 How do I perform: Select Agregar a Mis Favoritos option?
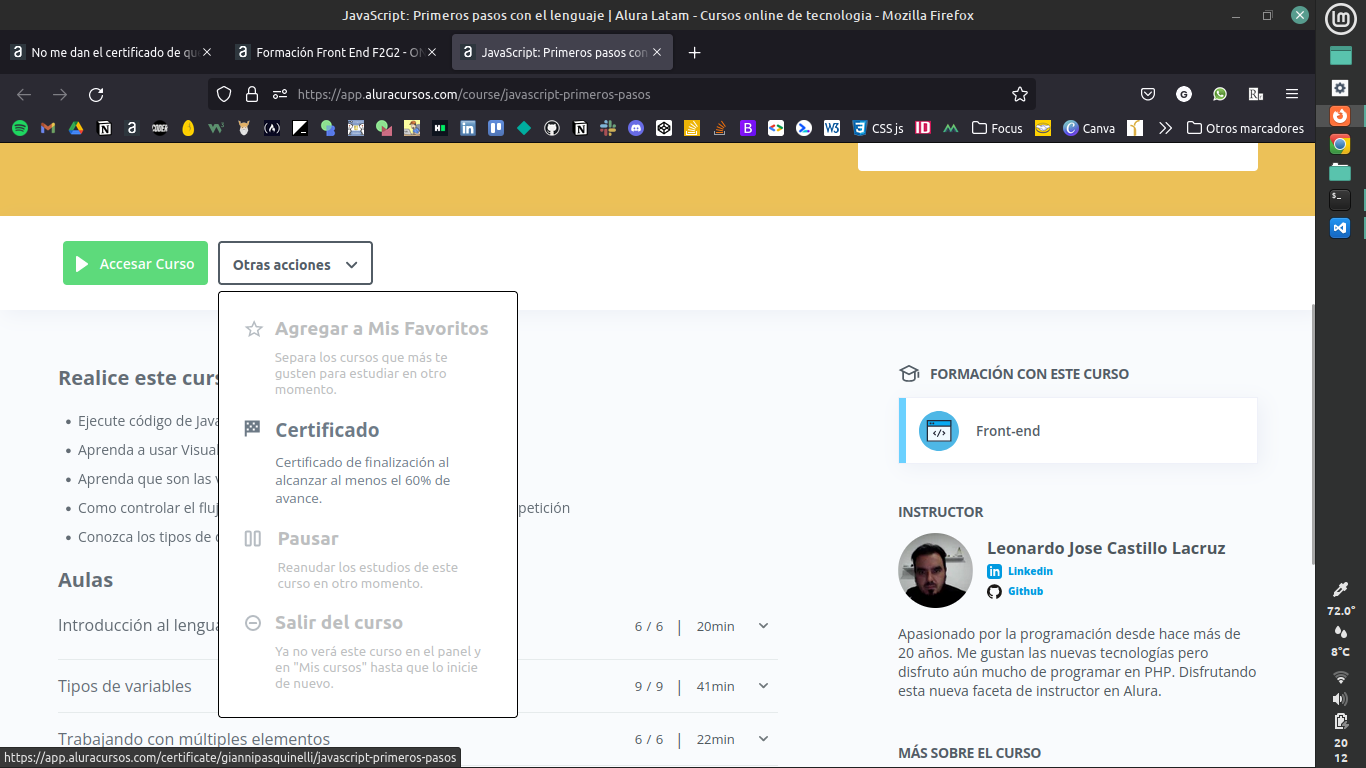tap(368, 357)
